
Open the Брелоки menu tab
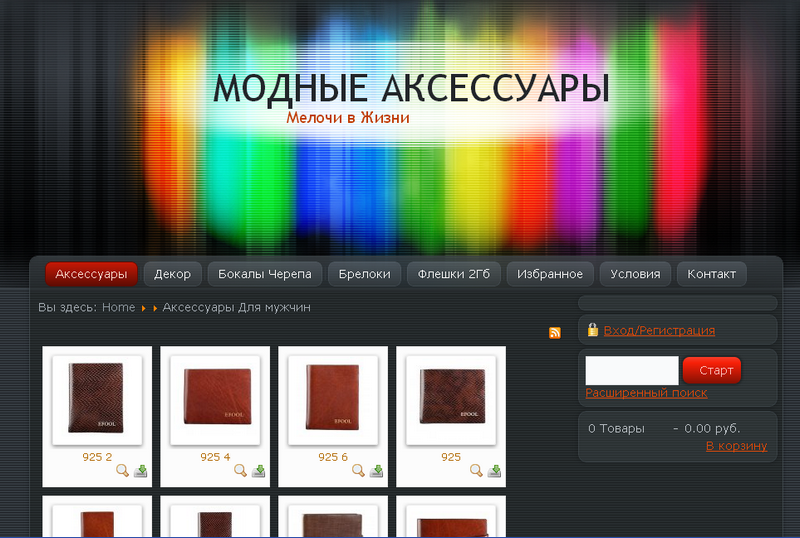(364, 274)
